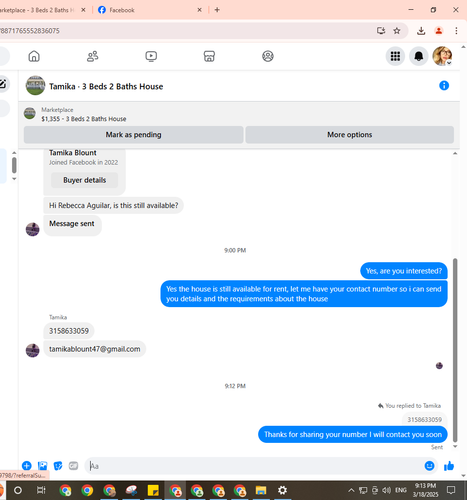Open the Groups icon in navigation

click(x=268, y=56)
